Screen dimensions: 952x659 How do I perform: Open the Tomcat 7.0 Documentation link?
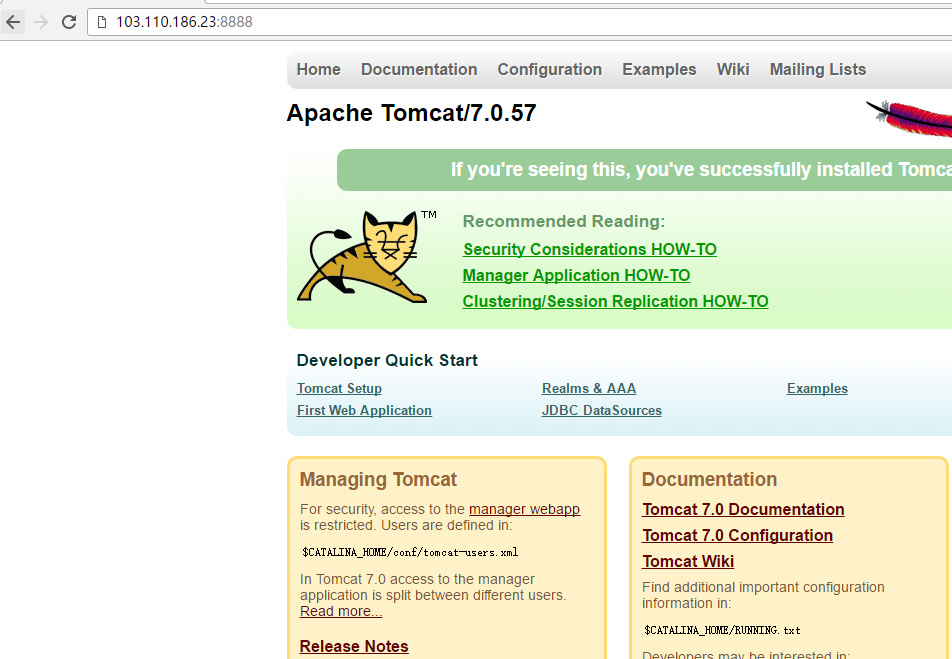(743, 510)
